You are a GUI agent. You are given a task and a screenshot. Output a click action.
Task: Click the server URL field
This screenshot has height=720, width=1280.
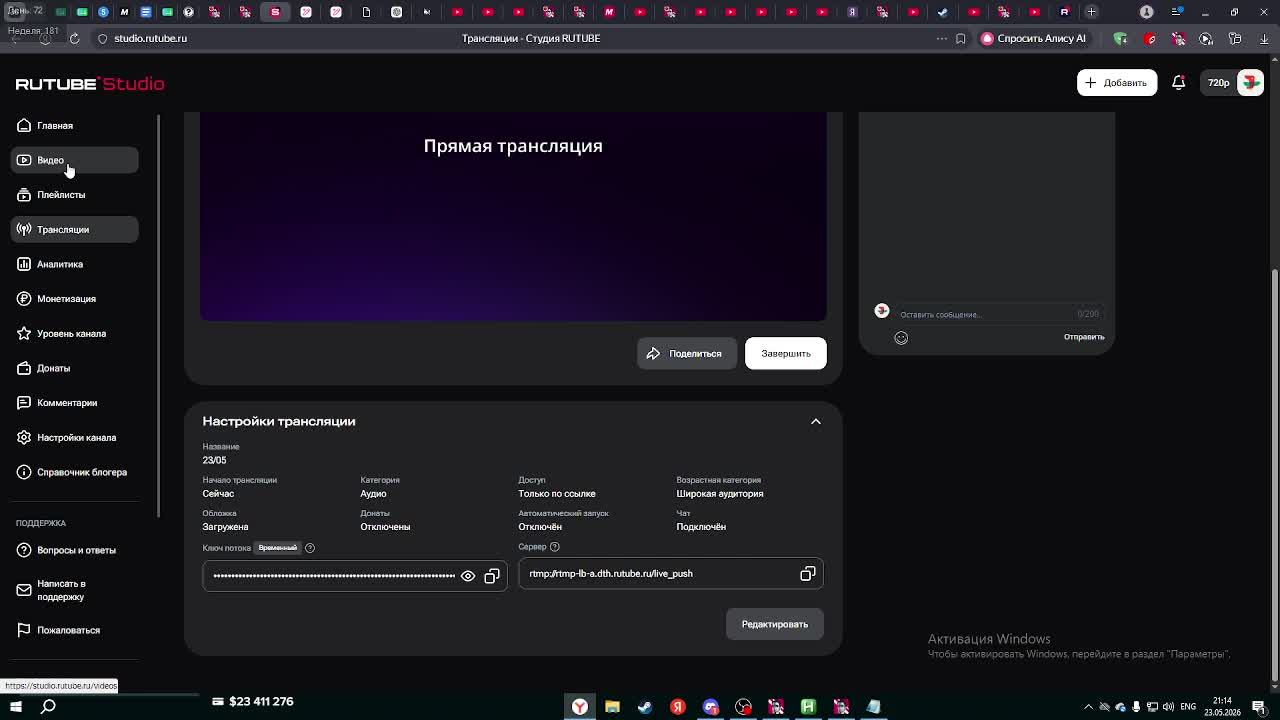[x=671, y=574]
